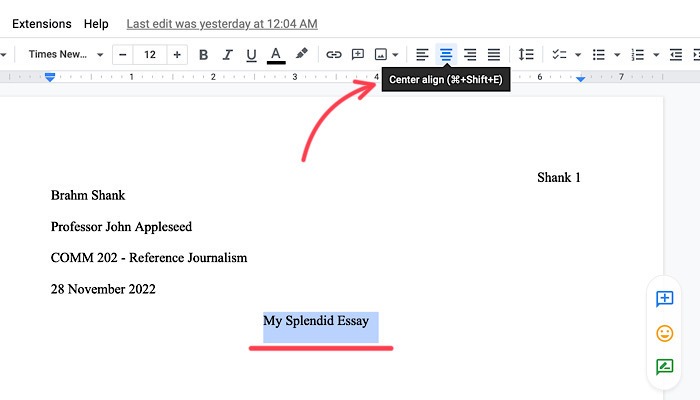Image resolution: width=700 pixels, height=400 pixels.
Task: Click the font size field showing 12
Action: point(150,54)
